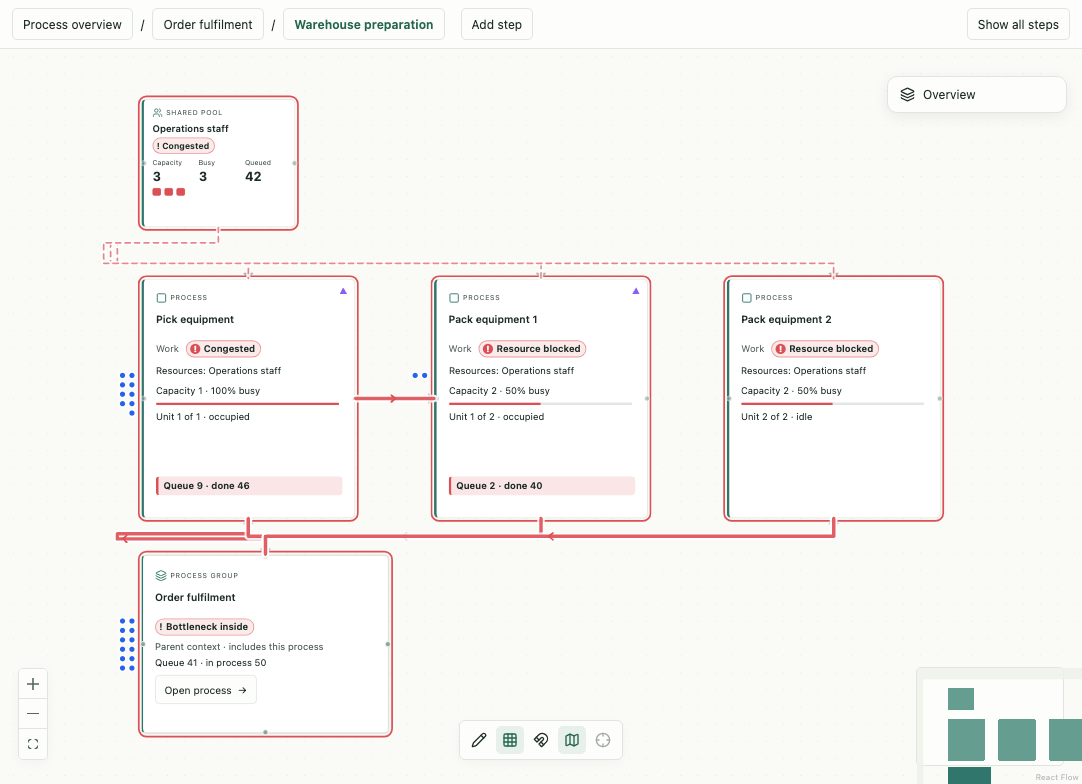Click the React Flow attribution link

pos(1056,777)
